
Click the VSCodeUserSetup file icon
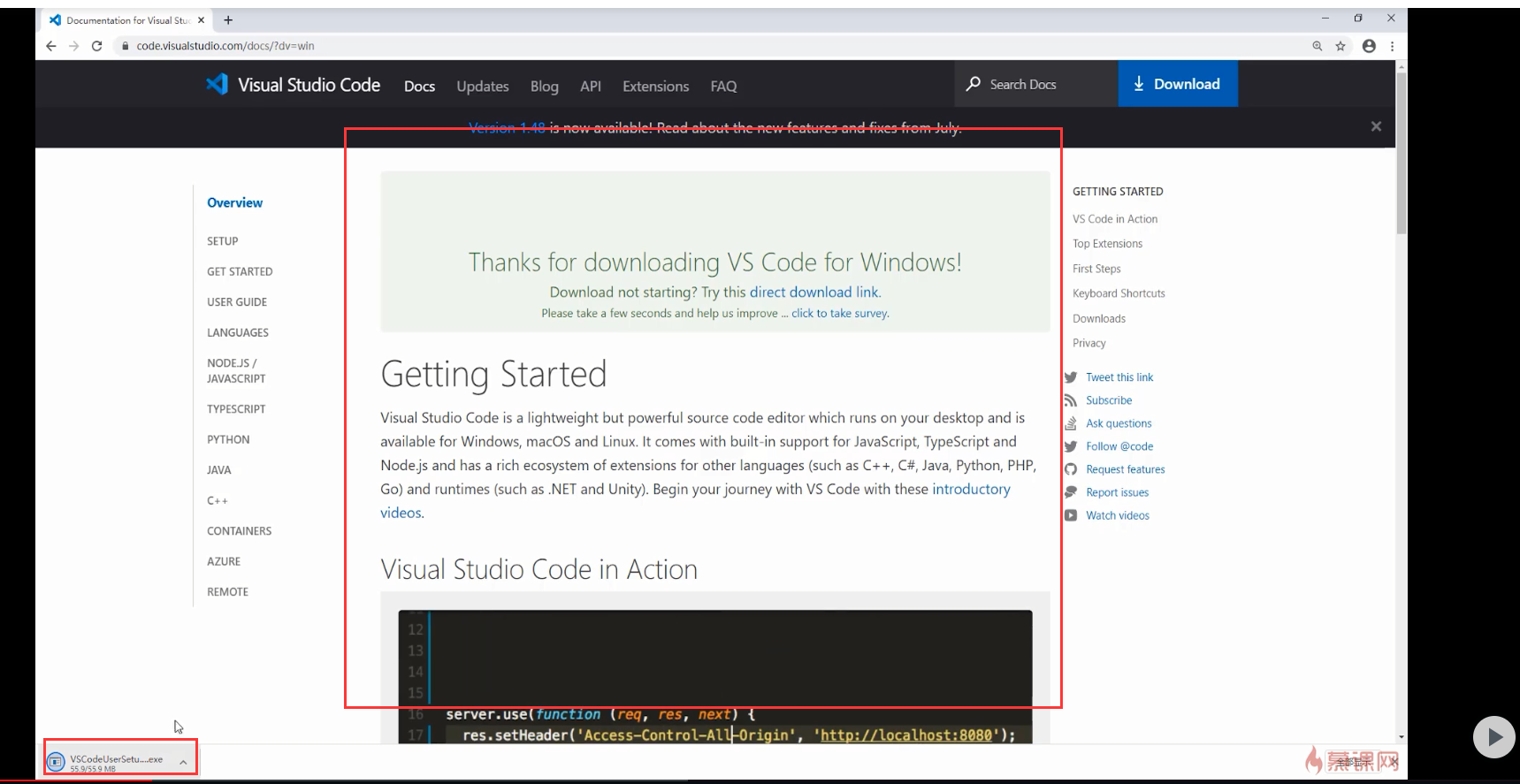click(x=56, y=761)
